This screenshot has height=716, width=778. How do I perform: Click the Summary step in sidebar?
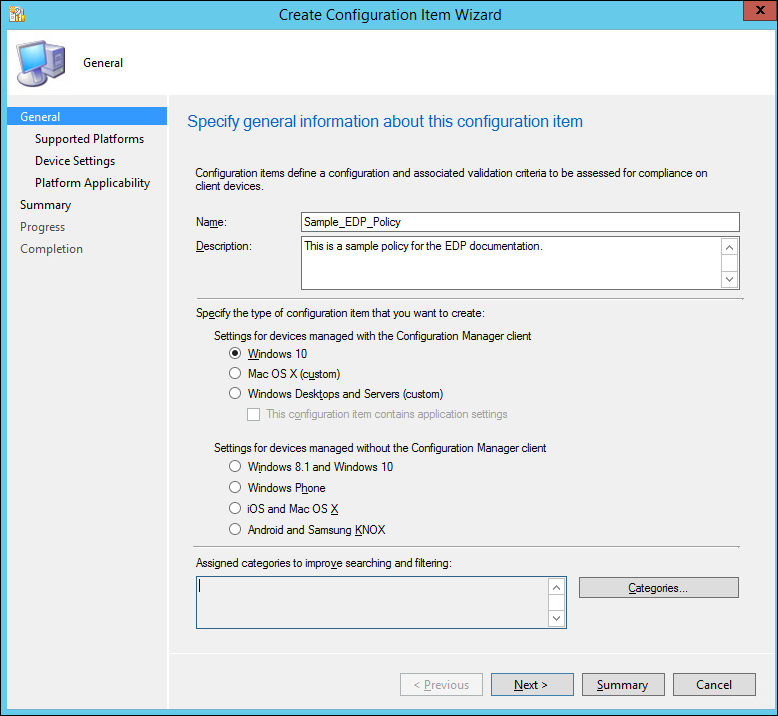[45, 205]
